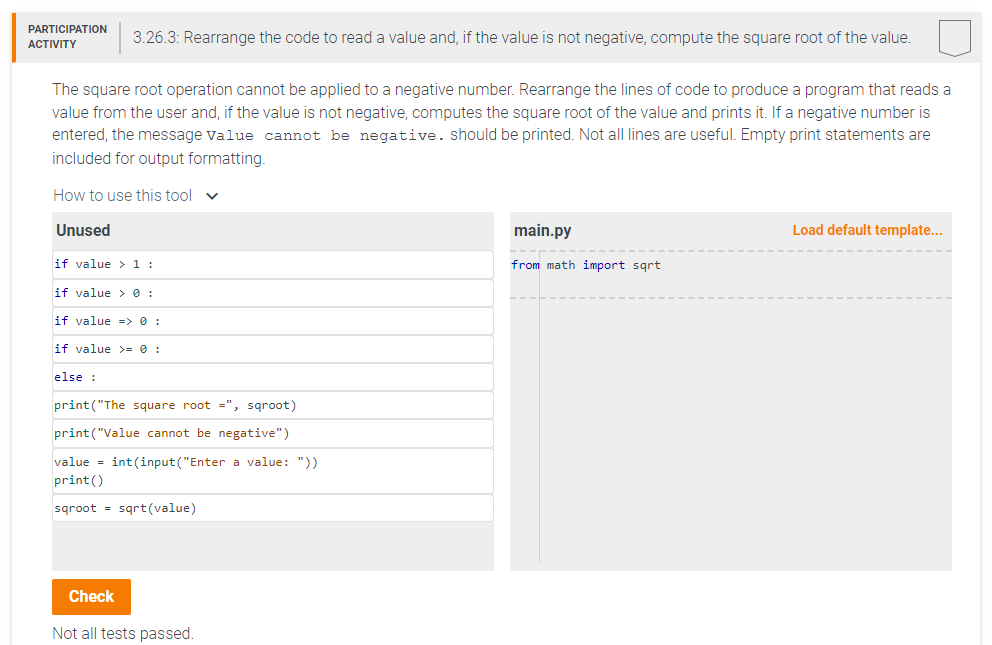Select the 'if value > 1 :' code block
The image size is (992, 645).
(x=272, y=264)
